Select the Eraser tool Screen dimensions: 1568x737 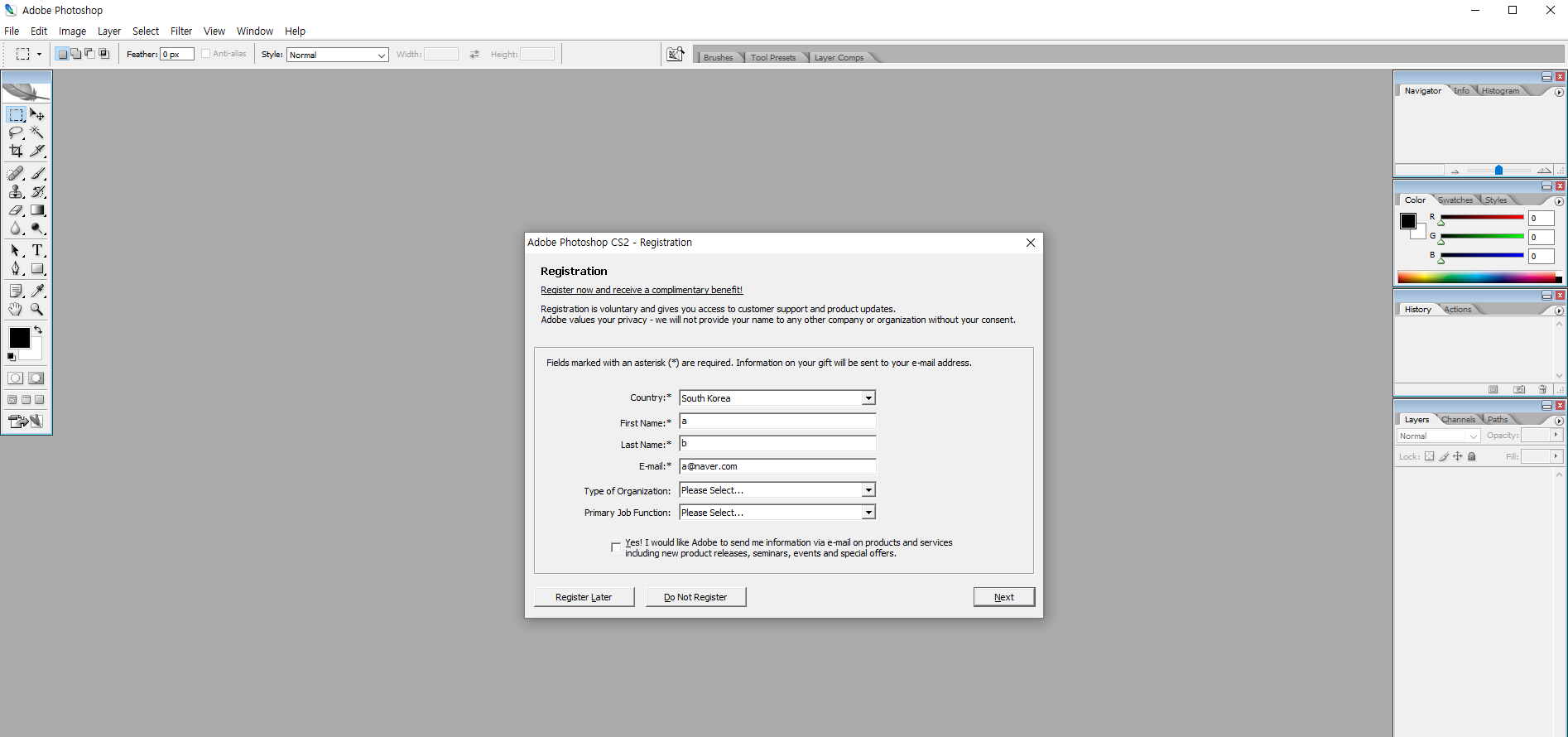tap(16, 210)
